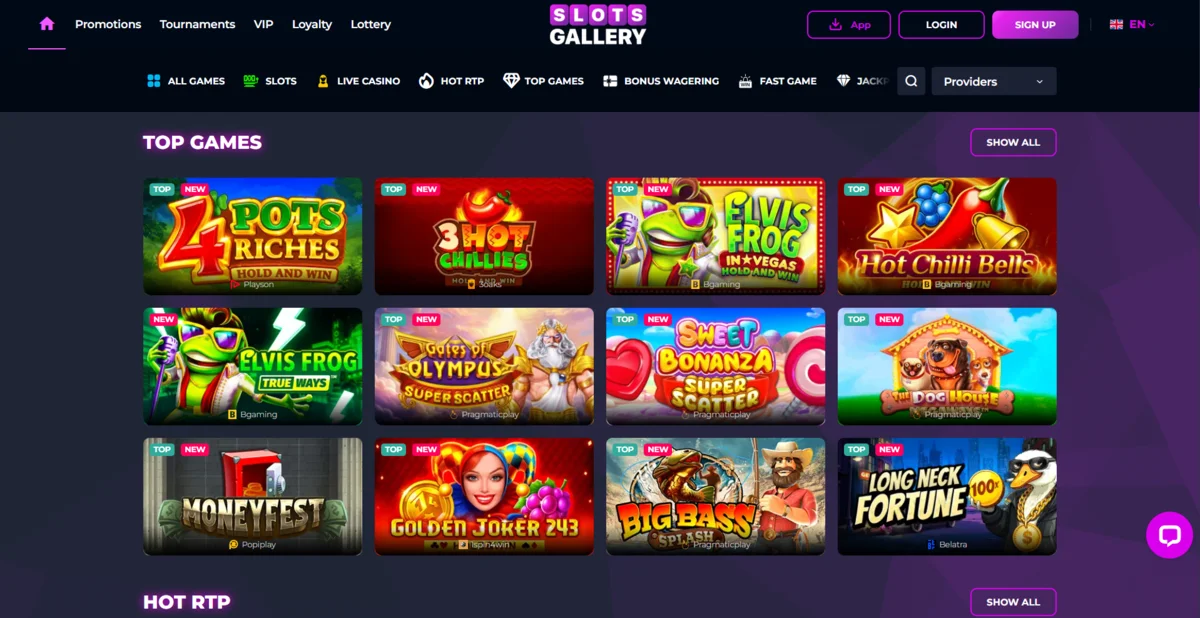Viewport: 1200px width, 618px height.
Task: Click the Slots Gallery logo
Action: (x=598, y=25)
